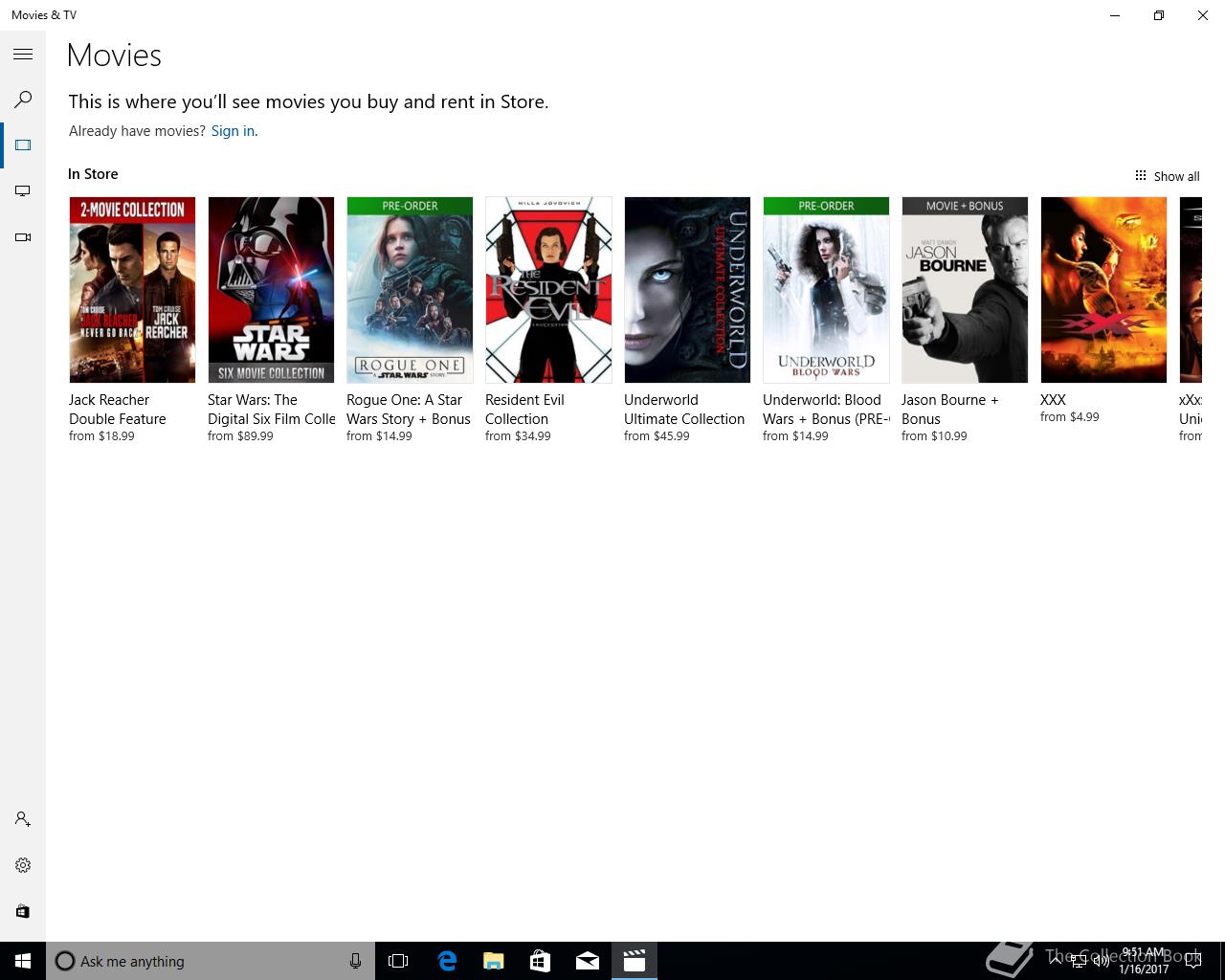Launch Microsoft Edge from taskbar
This screenshot has height=980, width=1225.
point(447,961)
